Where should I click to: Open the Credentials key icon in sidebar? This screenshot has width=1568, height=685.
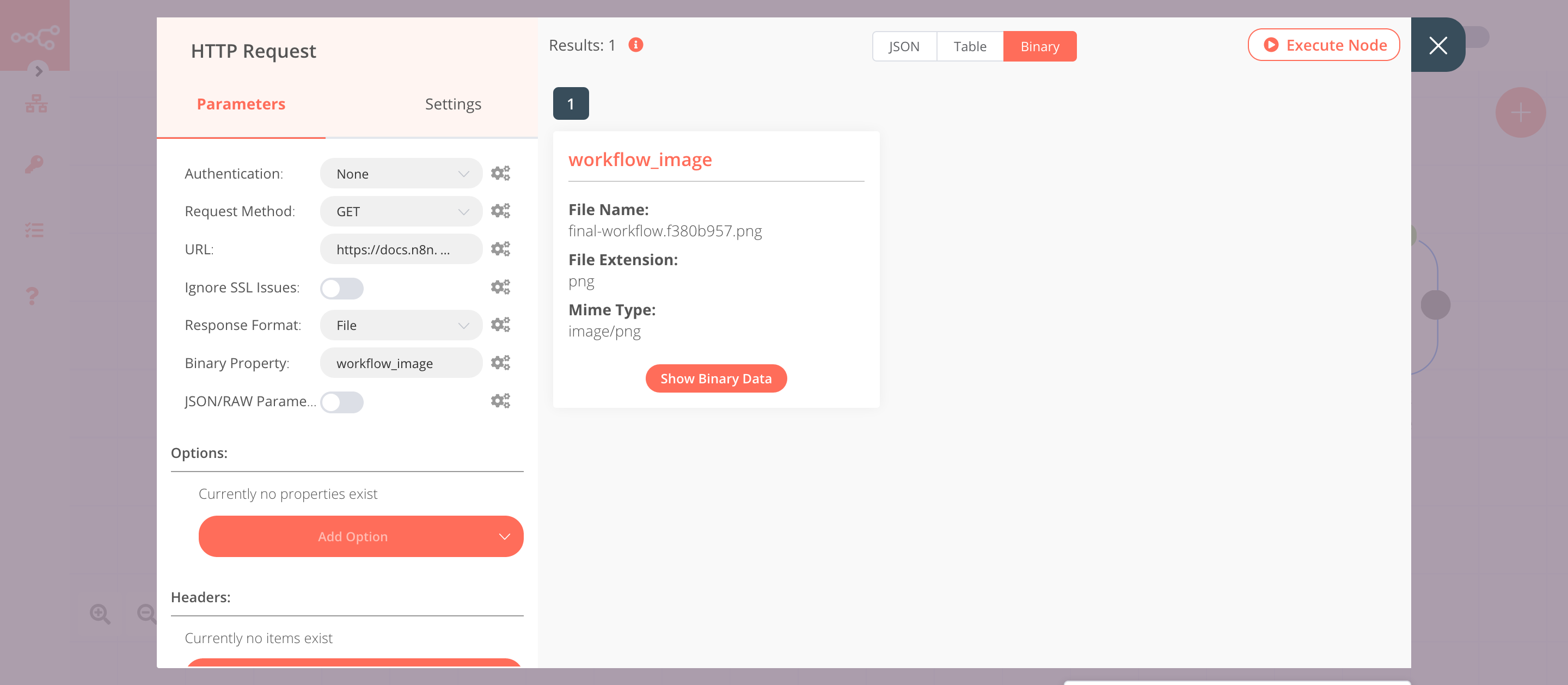(x=35, y=164)
